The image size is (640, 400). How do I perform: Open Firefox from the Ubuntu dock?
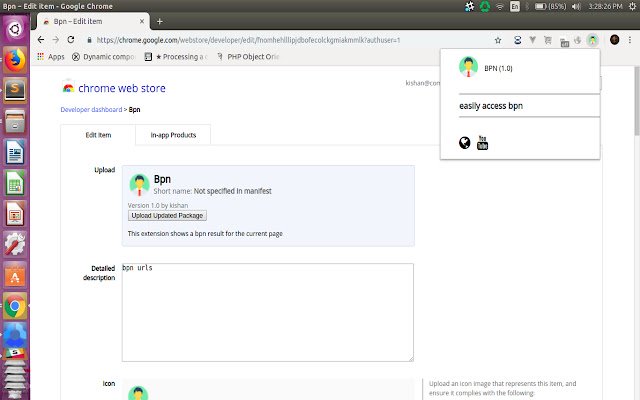(15, 60)
